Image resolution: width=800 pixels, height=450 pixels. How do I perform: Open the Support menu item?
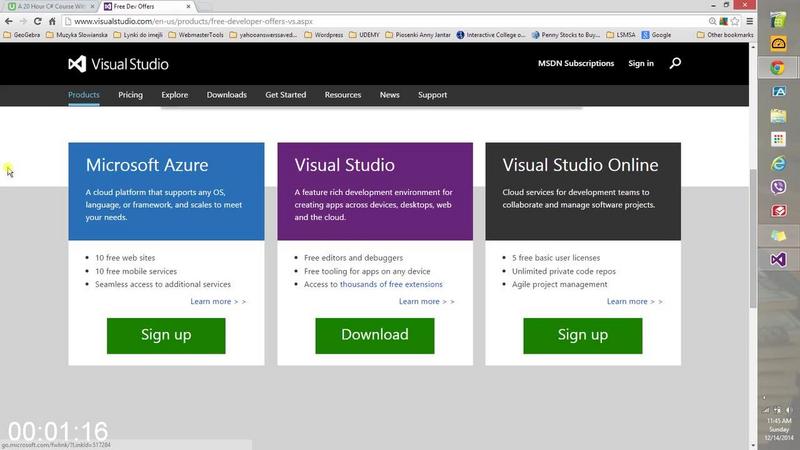pyautogui.click(x=432, y=95)
